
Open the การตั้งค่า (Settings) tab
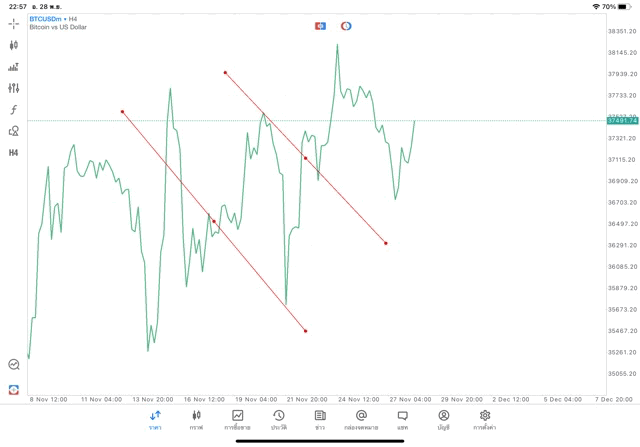485,419
